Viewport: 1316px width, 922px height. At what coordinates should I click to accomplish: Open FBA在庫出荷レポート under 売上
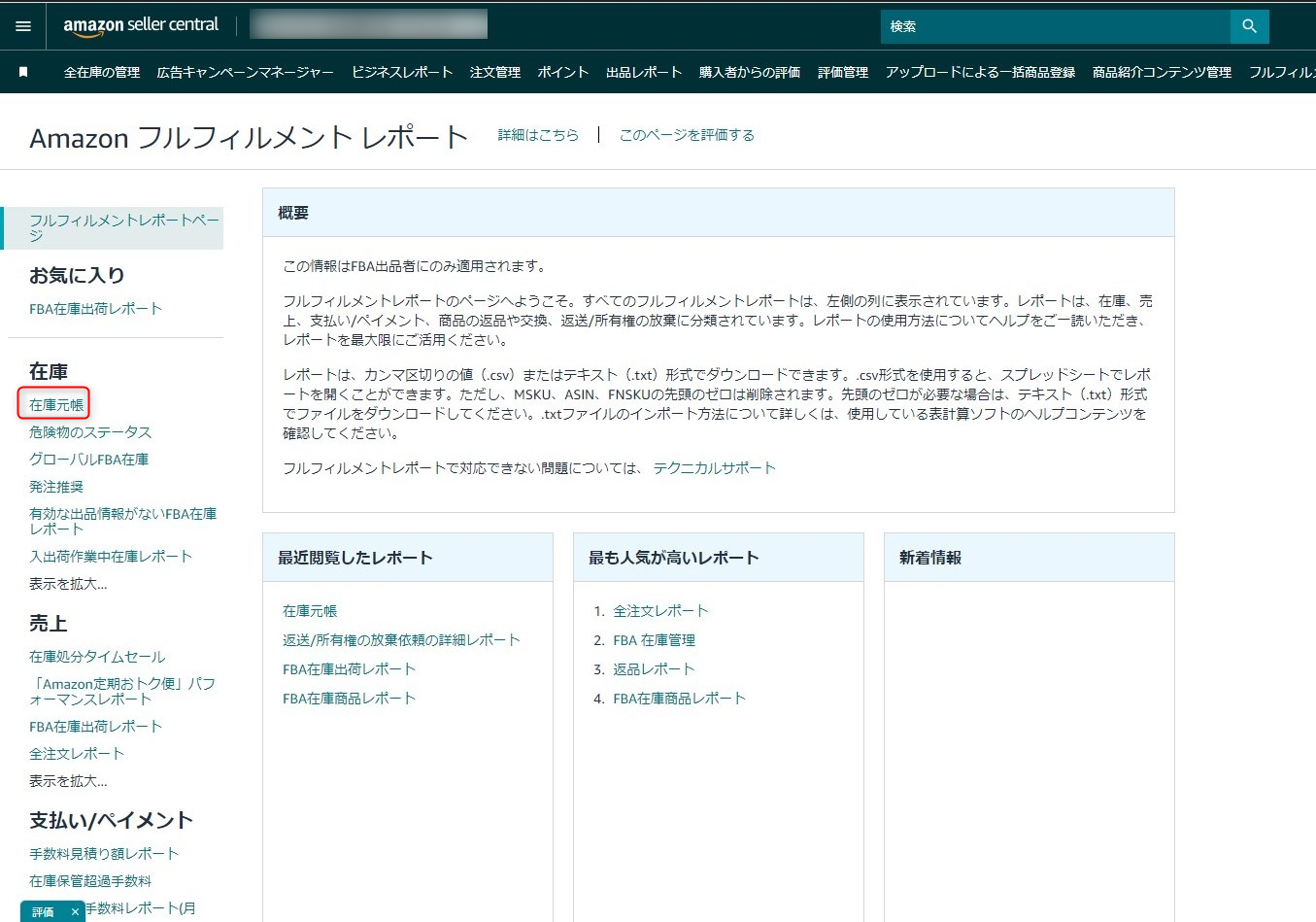click(x=95, y=727)
